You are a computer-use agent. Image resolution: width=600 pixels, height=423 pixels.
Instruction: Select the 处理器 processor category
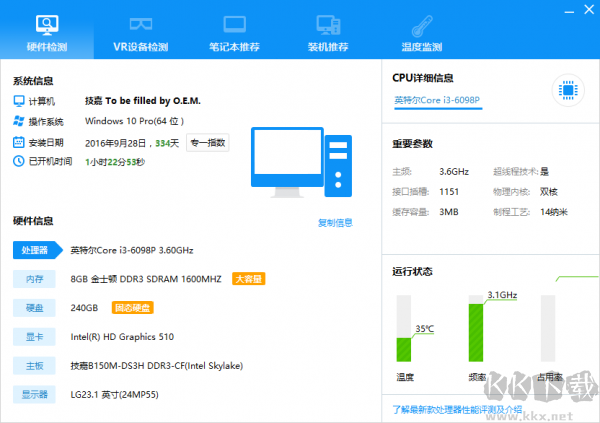click(38, 250)
